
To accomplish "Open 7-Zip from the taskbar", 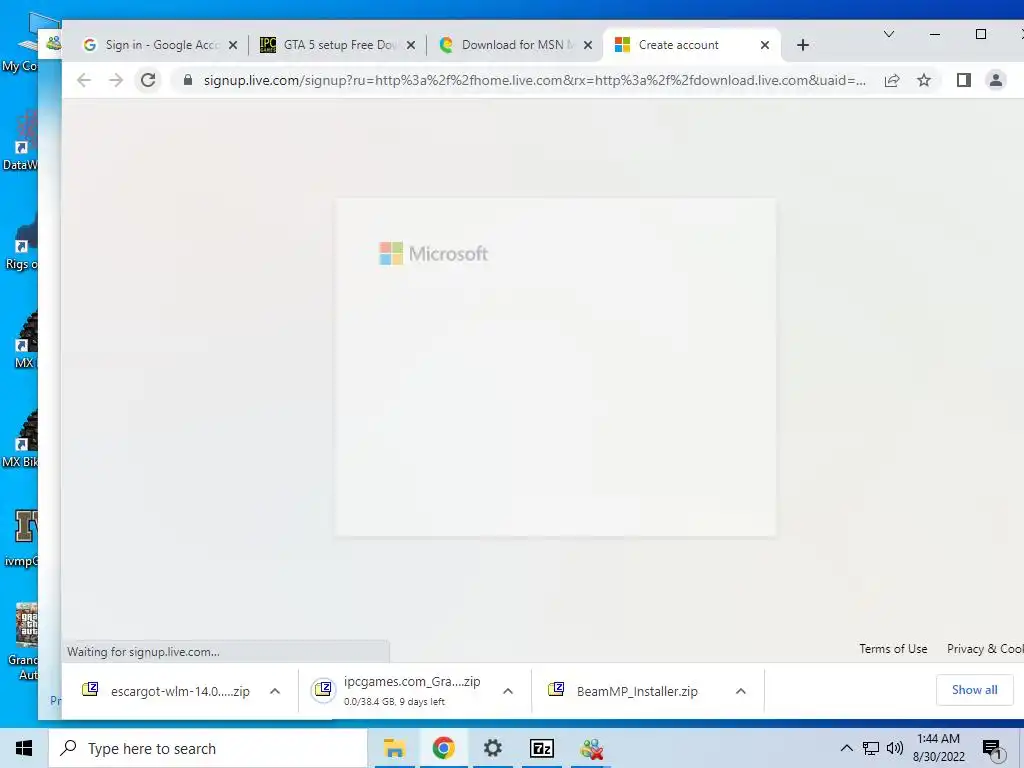I will (541, 748).
